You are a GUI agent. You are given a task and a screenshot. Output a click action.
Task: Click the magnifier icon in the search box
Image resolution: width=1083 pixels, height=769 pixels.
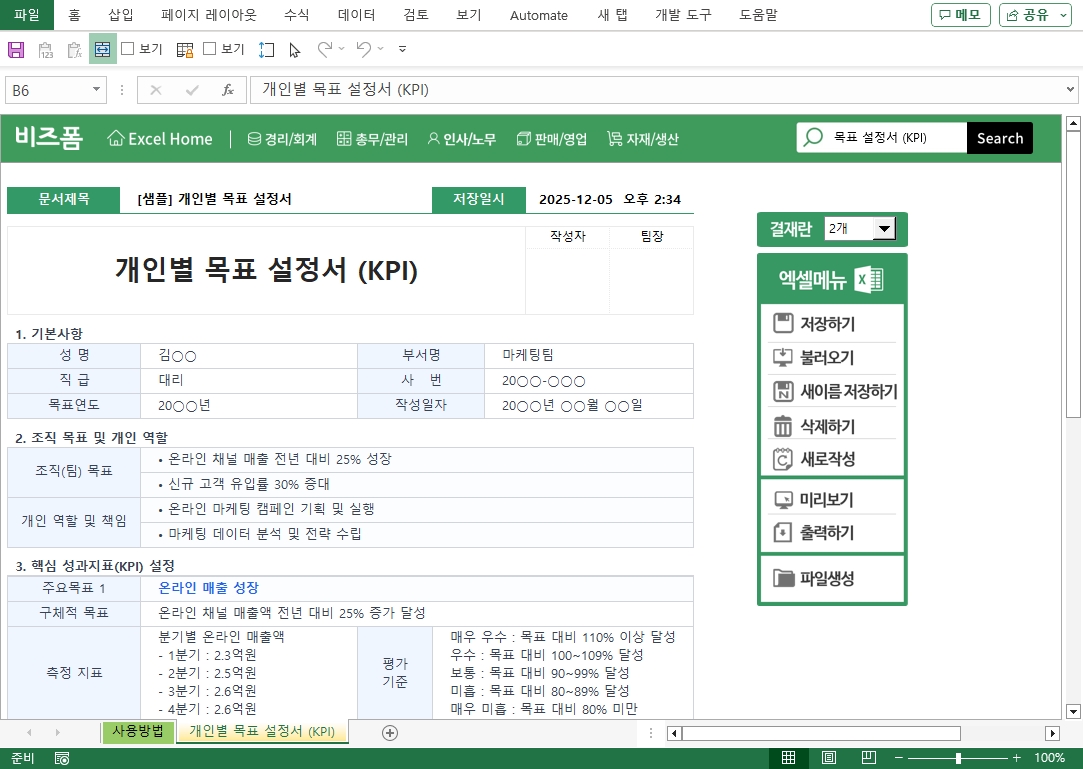(814, 138)
